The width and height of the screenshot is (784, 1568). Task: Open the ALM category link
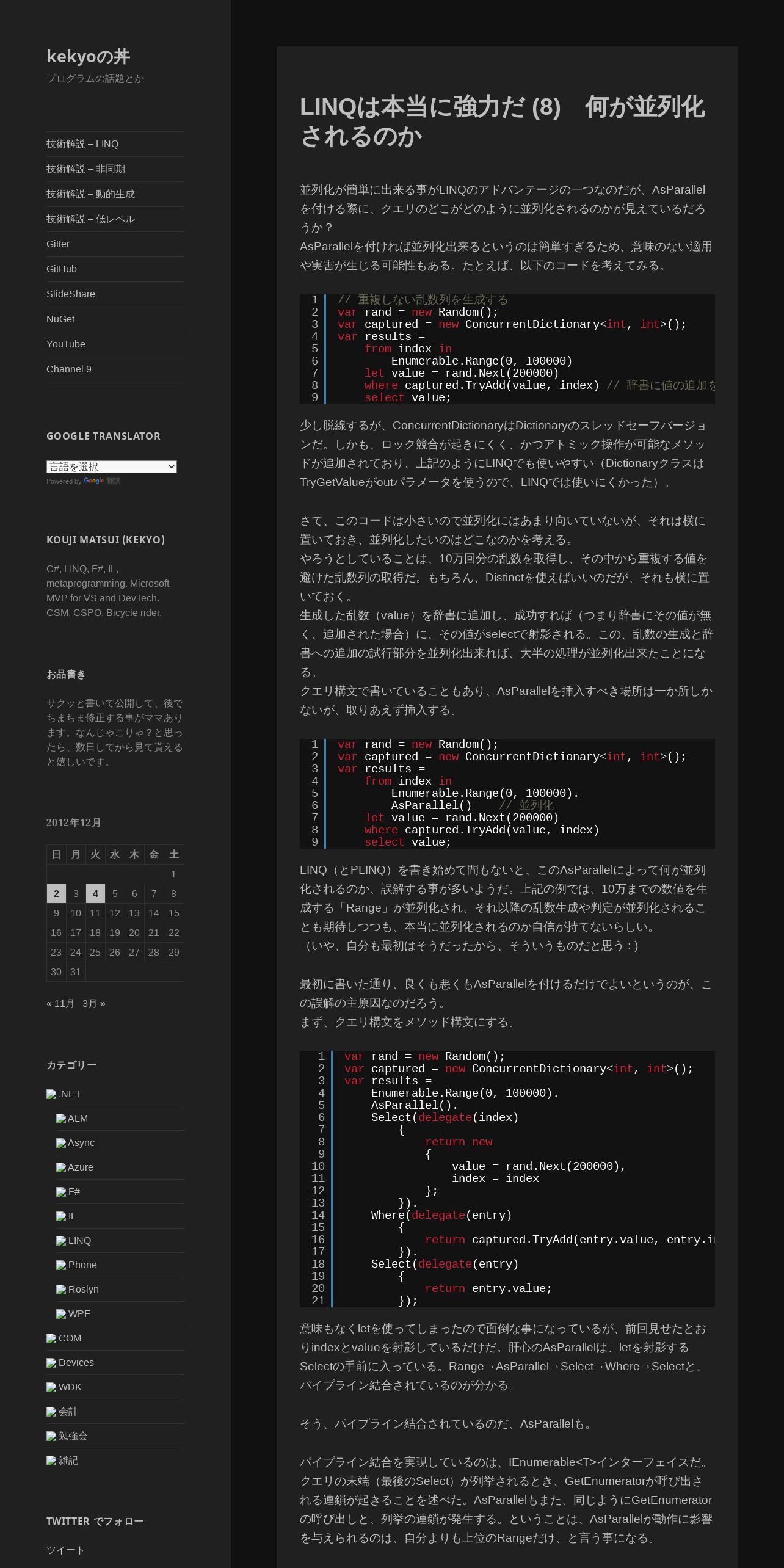78,1119
